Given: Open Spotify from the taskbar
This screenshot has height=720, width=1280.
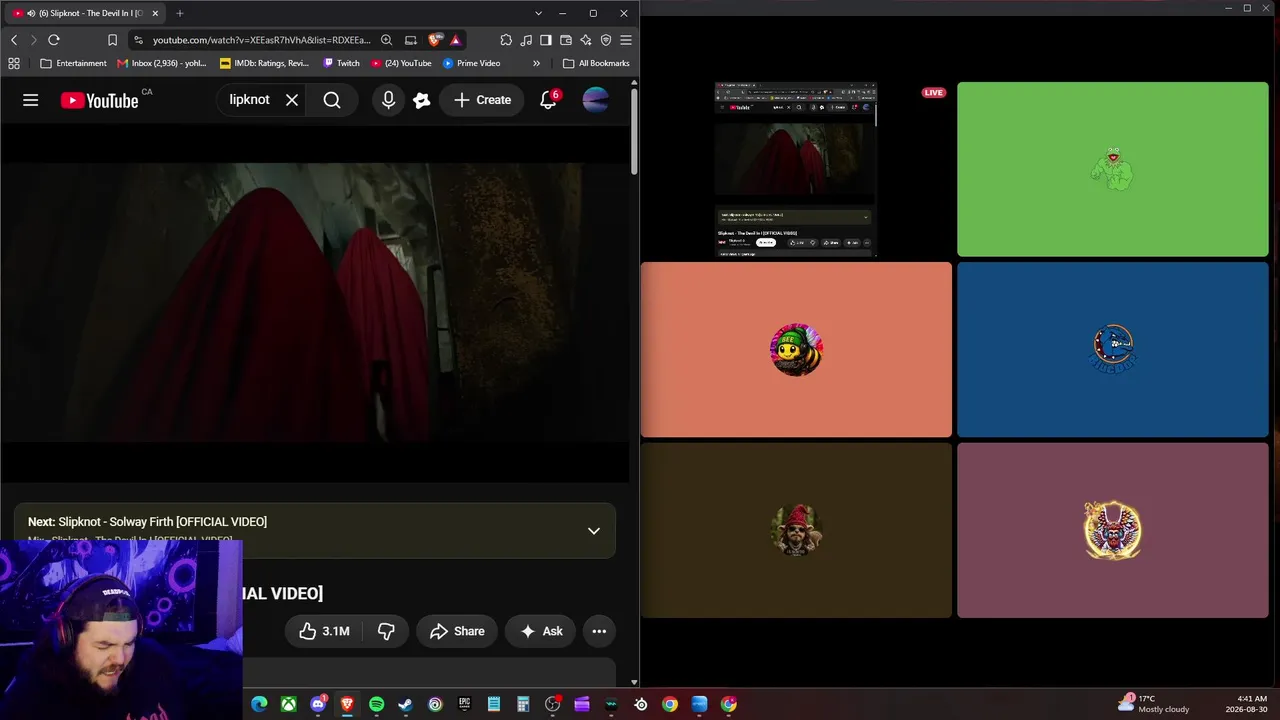Looking at the screenshot, I should [x=376, y=704].
